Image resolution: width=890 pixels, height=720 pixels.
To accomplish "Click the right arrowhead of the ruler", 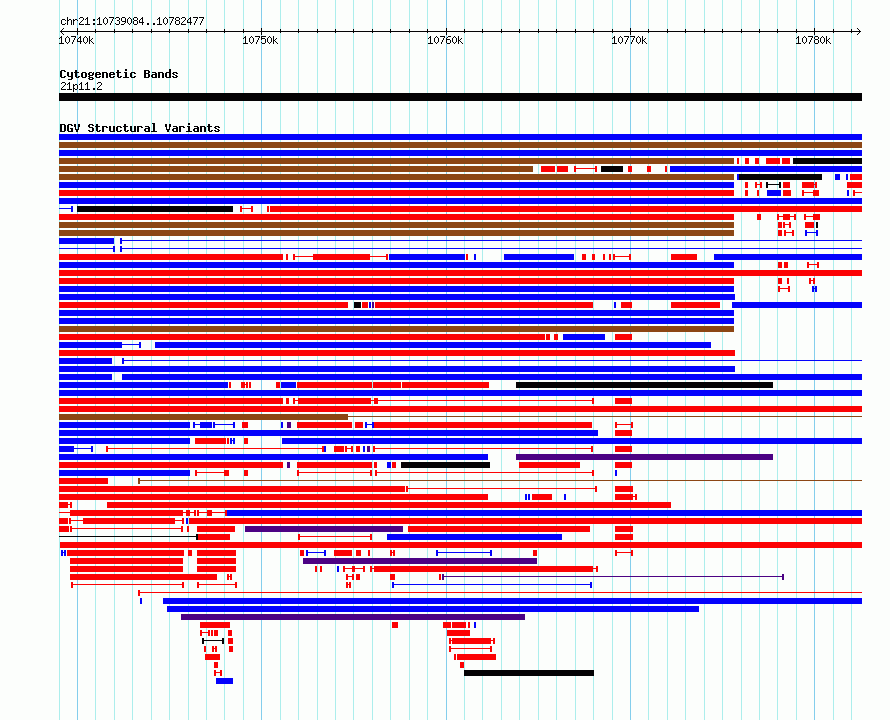I will point(859,31).
